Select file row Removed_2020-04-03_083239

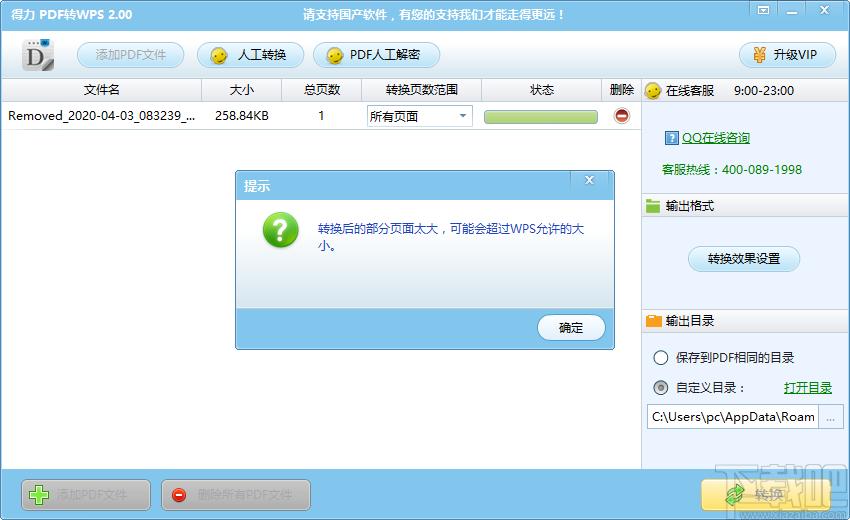[321, 115]
